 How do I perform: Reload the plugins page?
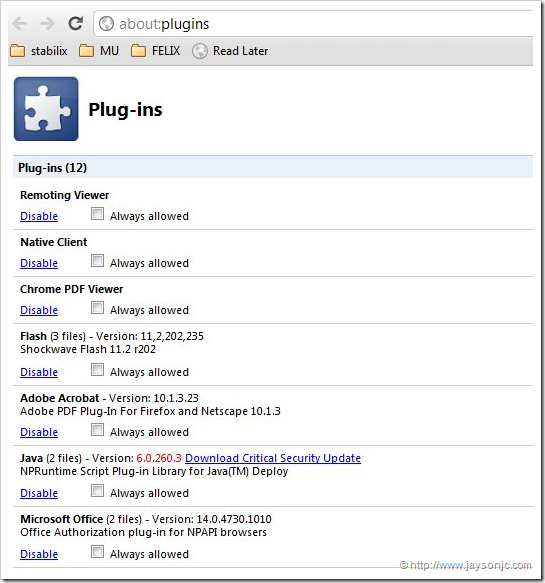click(x=75, y=23)
